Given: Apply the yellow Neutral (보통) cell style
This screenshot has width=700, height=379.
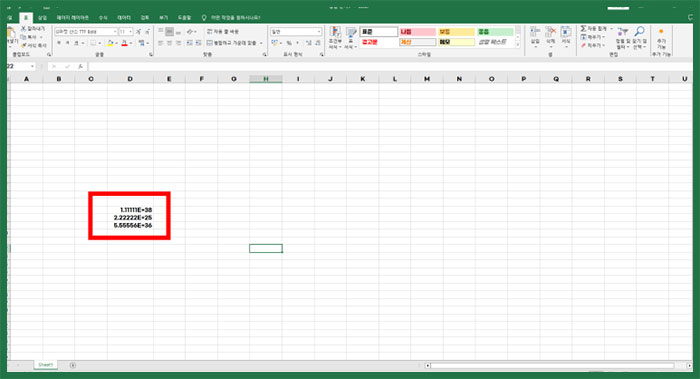Looking at the screenshot, I should pyautogui.click(x=456, y=32).
